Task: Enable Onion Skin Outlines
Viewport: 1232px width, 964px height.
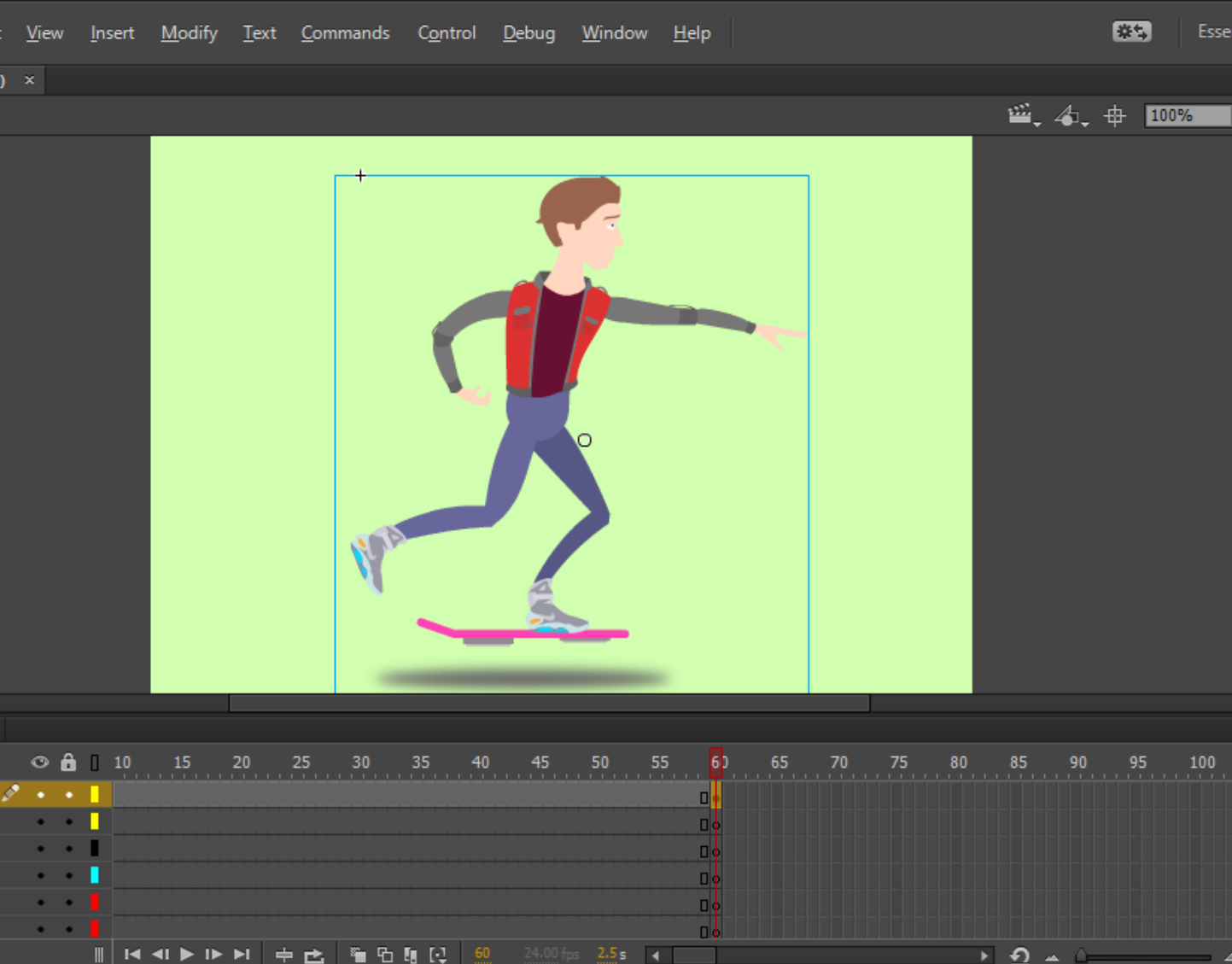Action: pyautogui.click(x=385, y=955)
